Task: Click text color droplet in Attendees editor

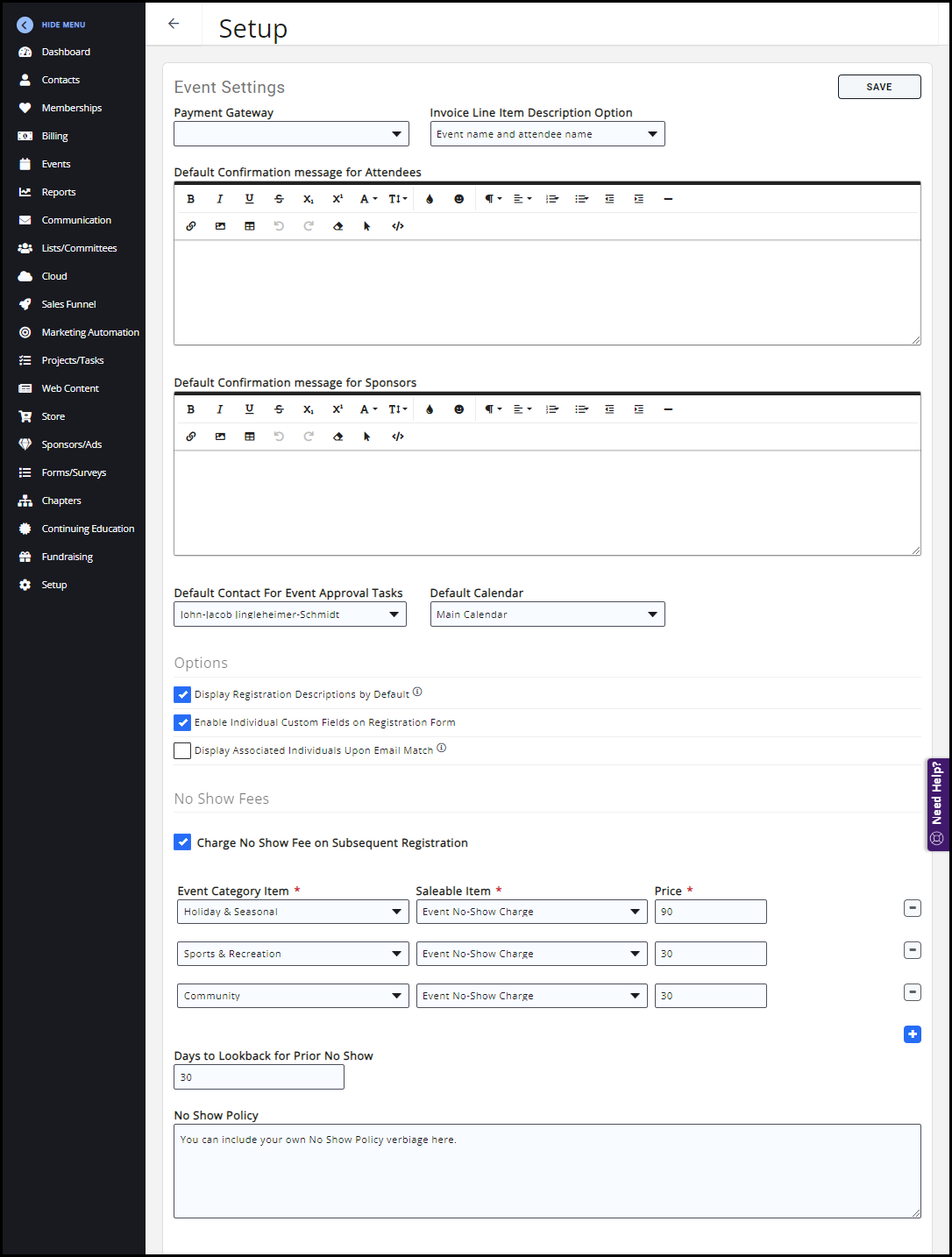Action: 430,199
